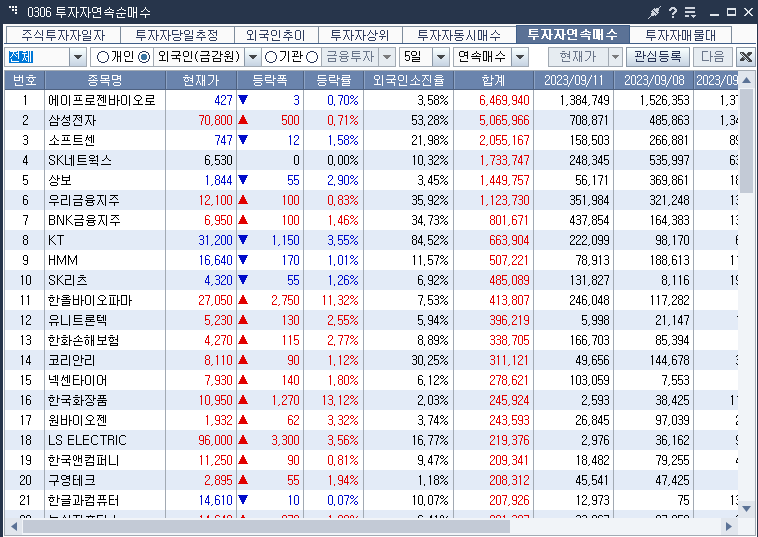Select the 우리금융지주 stock name
This screenshot has height=537, width=758.
tap(84, 200)
